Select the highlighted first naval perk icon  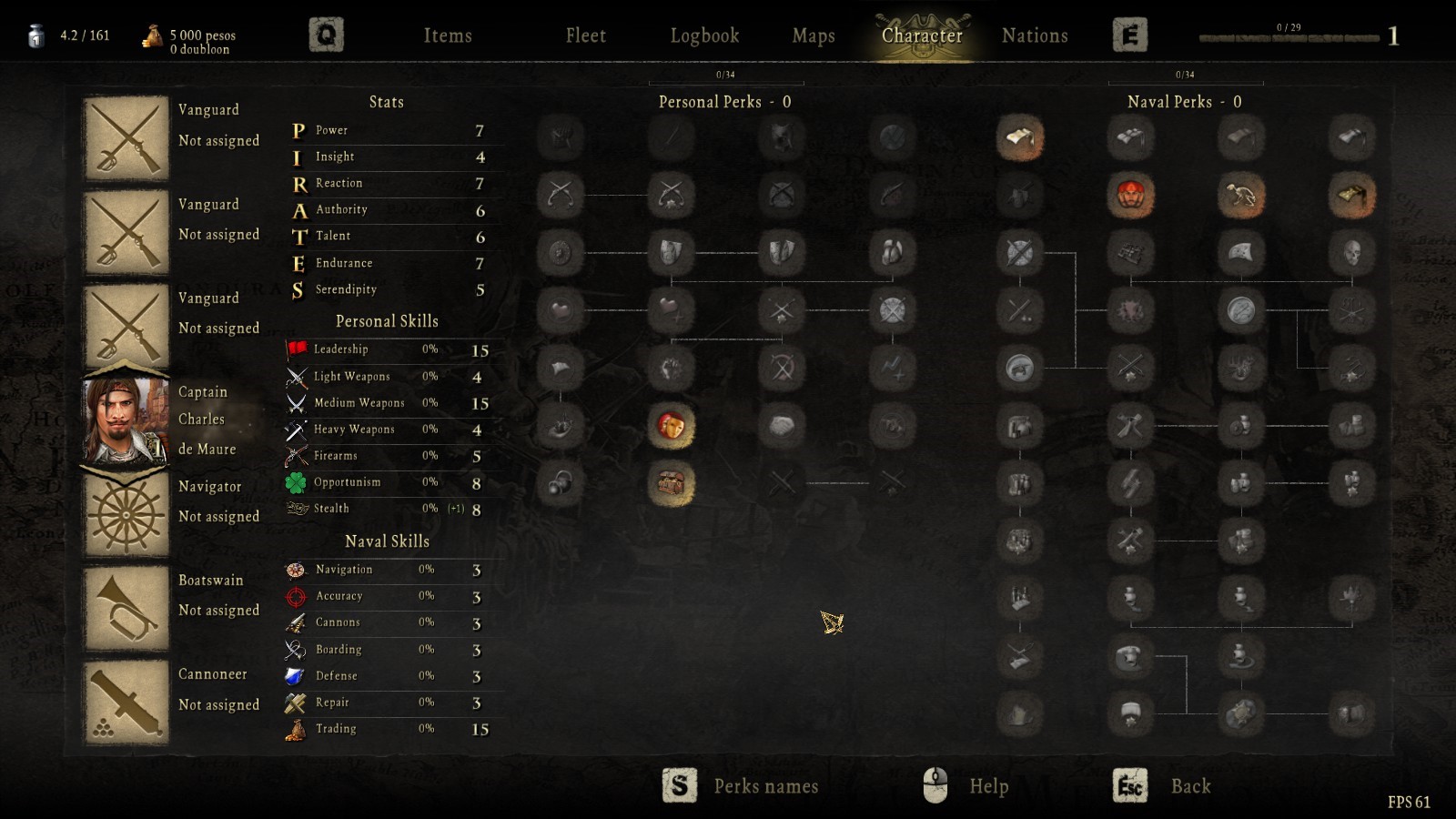coord(1020,137)
